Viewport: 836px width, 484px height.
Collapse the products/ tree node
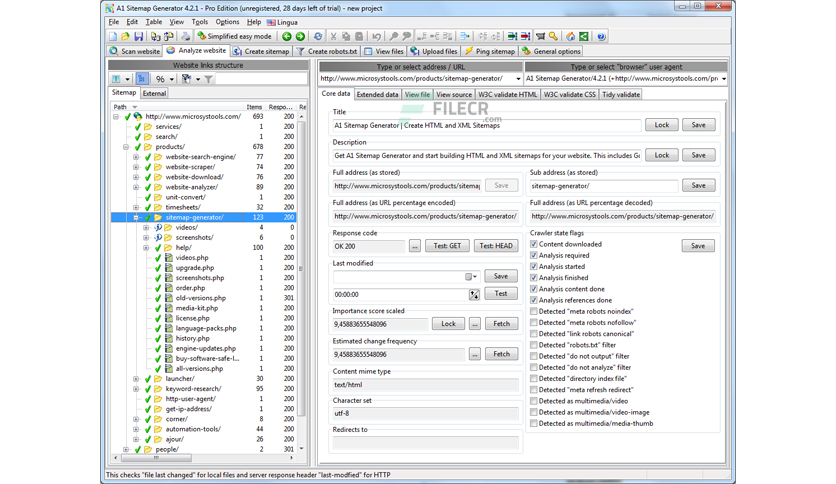point(126,147)
